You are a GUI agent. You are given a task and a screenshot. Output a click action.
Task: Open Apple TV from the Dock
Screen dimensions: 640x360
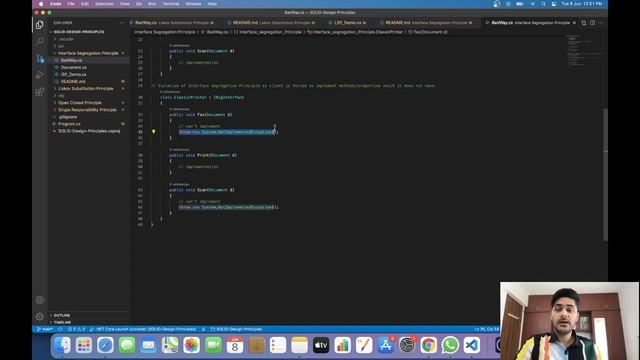[x=321, y=345]
